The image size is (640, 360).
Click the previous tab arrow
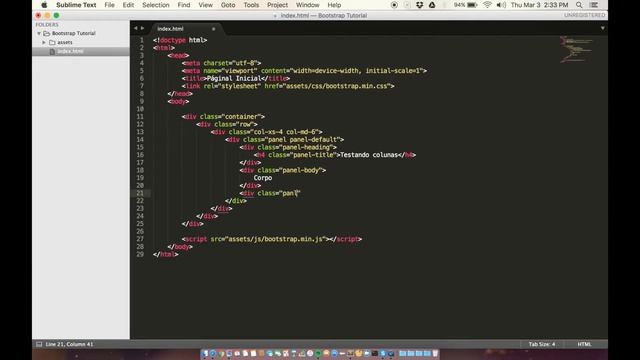coord(136,28)
